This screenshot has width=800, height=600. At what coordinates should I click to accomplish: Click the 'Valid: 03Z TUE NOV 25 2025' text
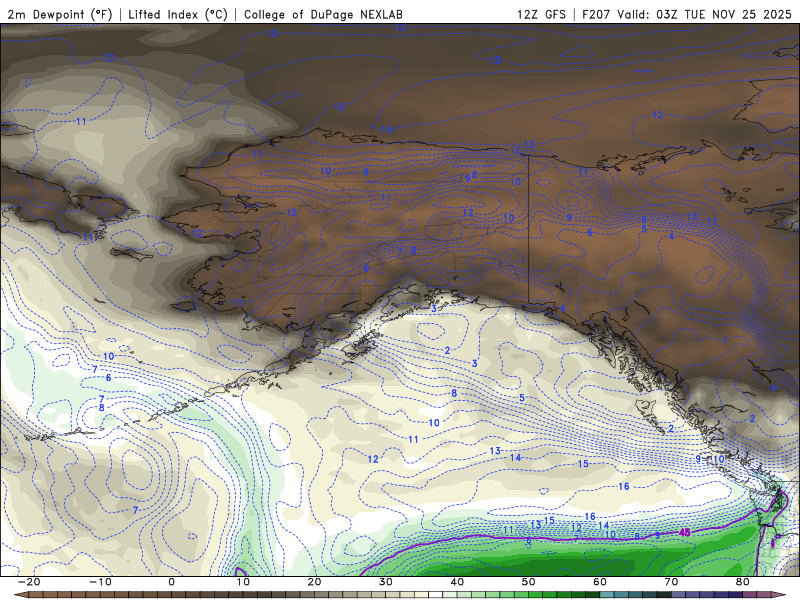[704, 14]
